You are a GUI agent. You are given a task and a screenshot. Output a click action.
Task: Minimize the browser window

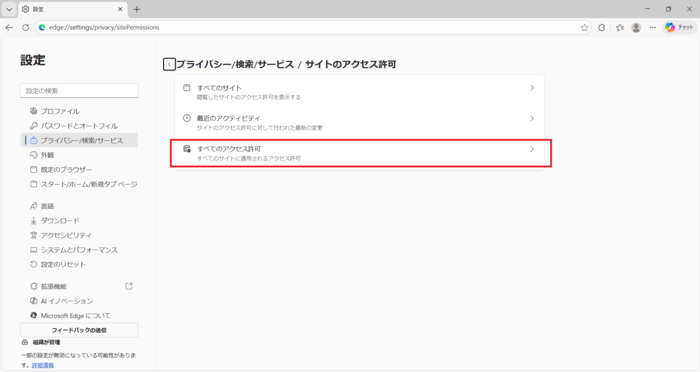647,9
